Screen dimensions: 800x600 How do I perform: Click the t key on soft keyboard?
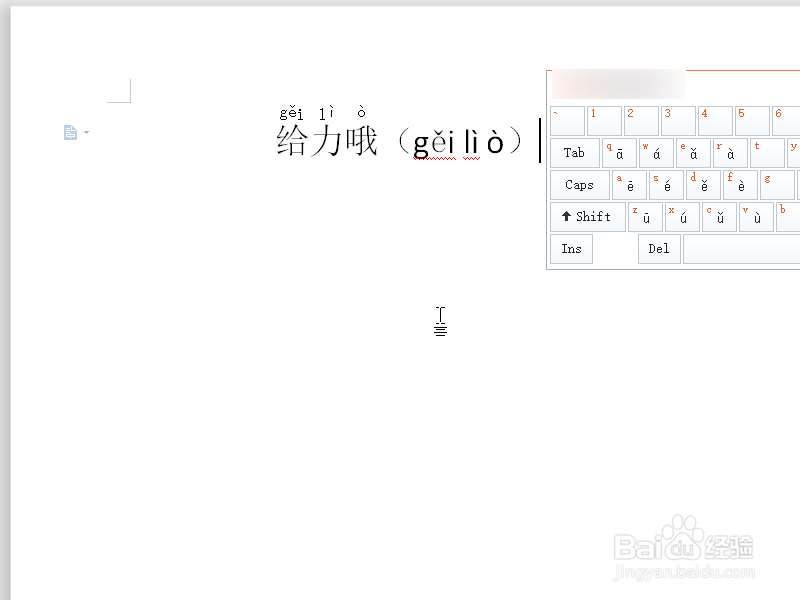click(767, 153)
